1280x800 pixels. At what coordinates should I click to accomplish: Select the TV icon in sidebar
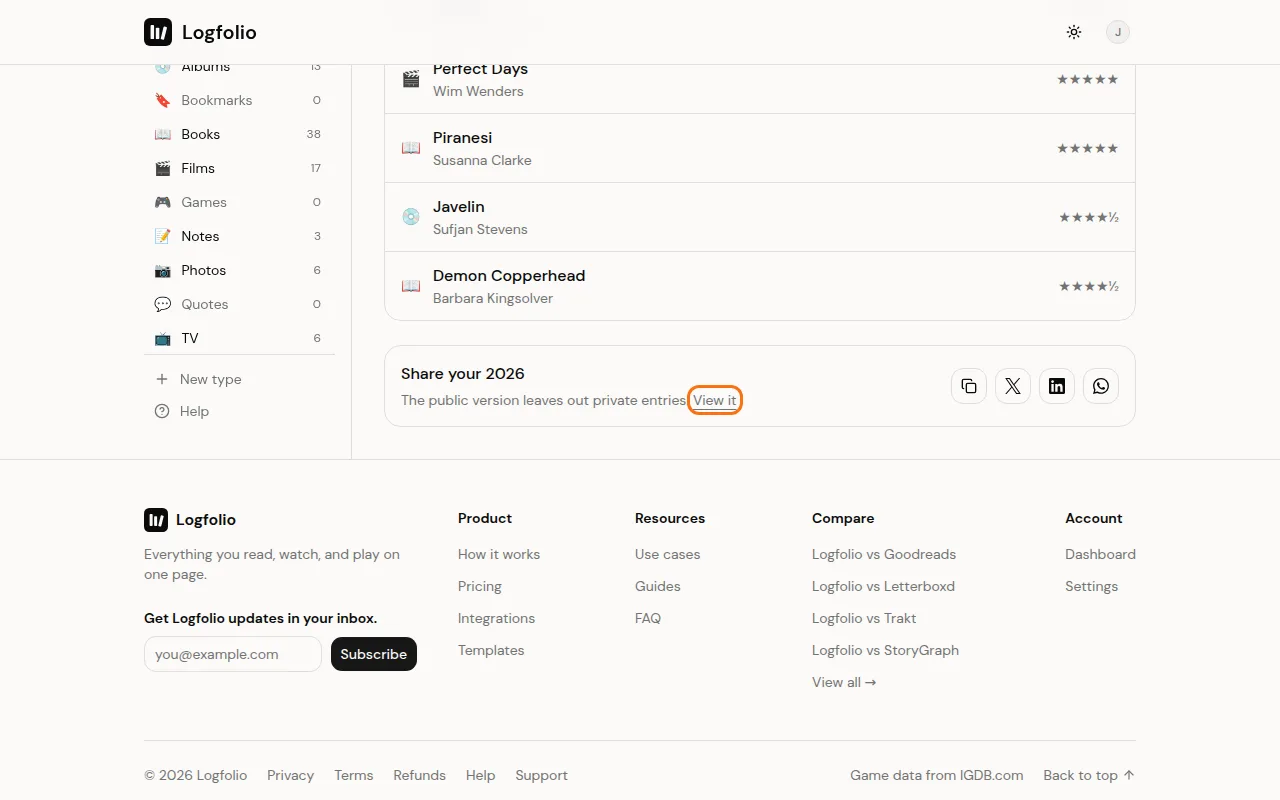tap(162, 338)
